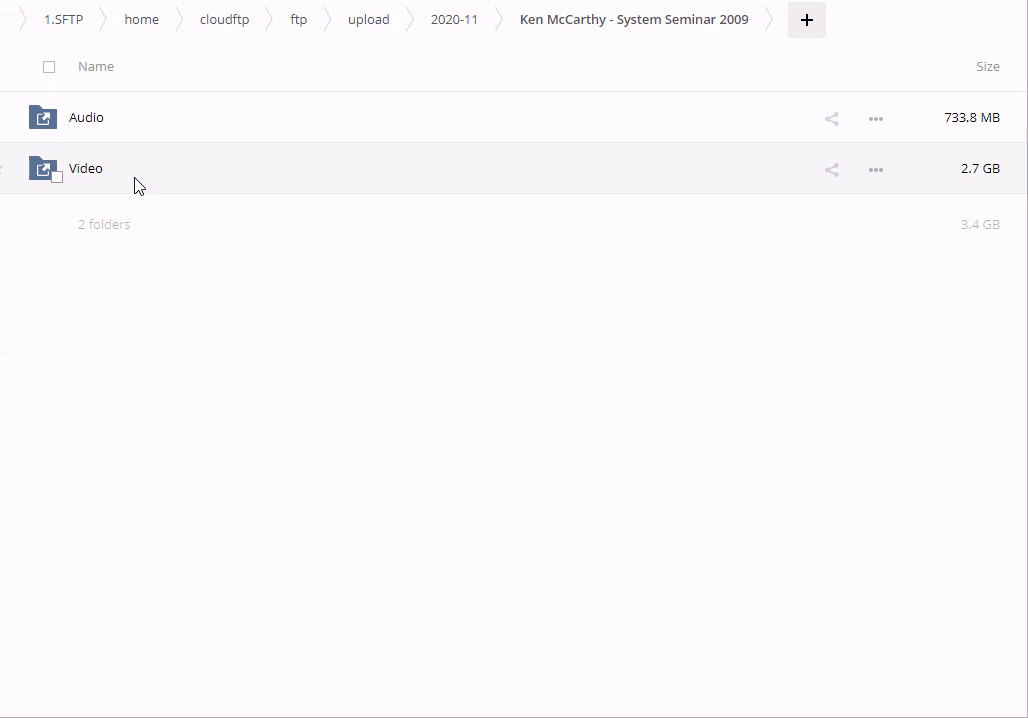
Task: Sort files by Size column
Action: [x=987, y=67]
